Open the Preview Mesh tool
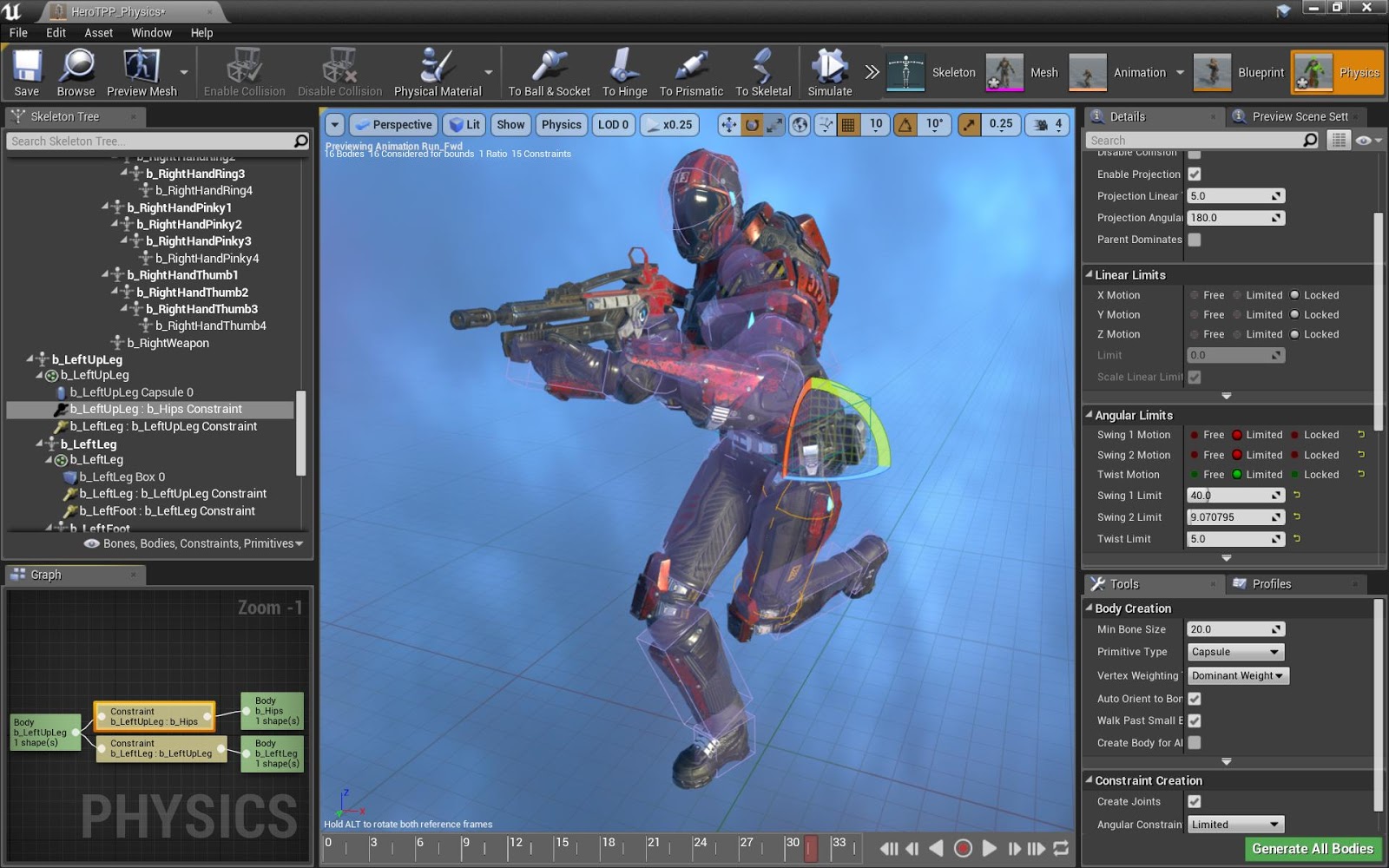The width and height of the screenshot is (1389, 868). [142, 73]
